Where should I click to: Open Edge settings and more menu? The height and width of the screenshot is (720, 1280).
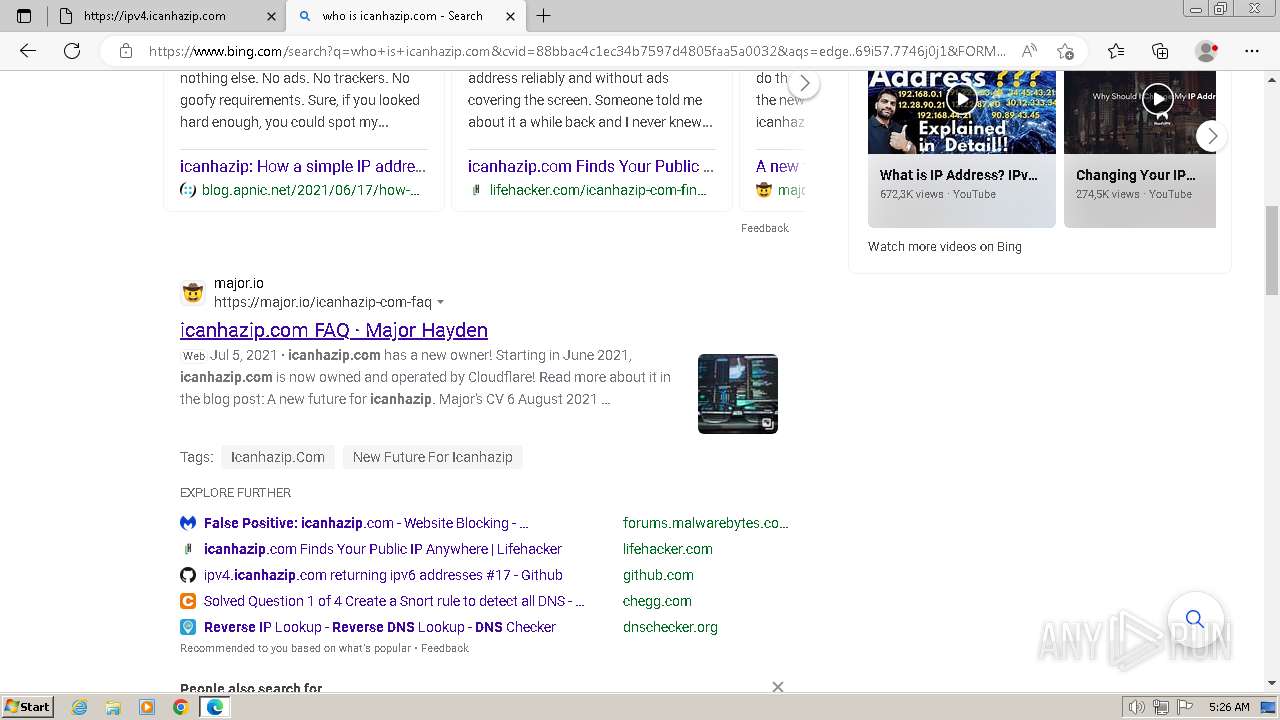(1252, 51)
